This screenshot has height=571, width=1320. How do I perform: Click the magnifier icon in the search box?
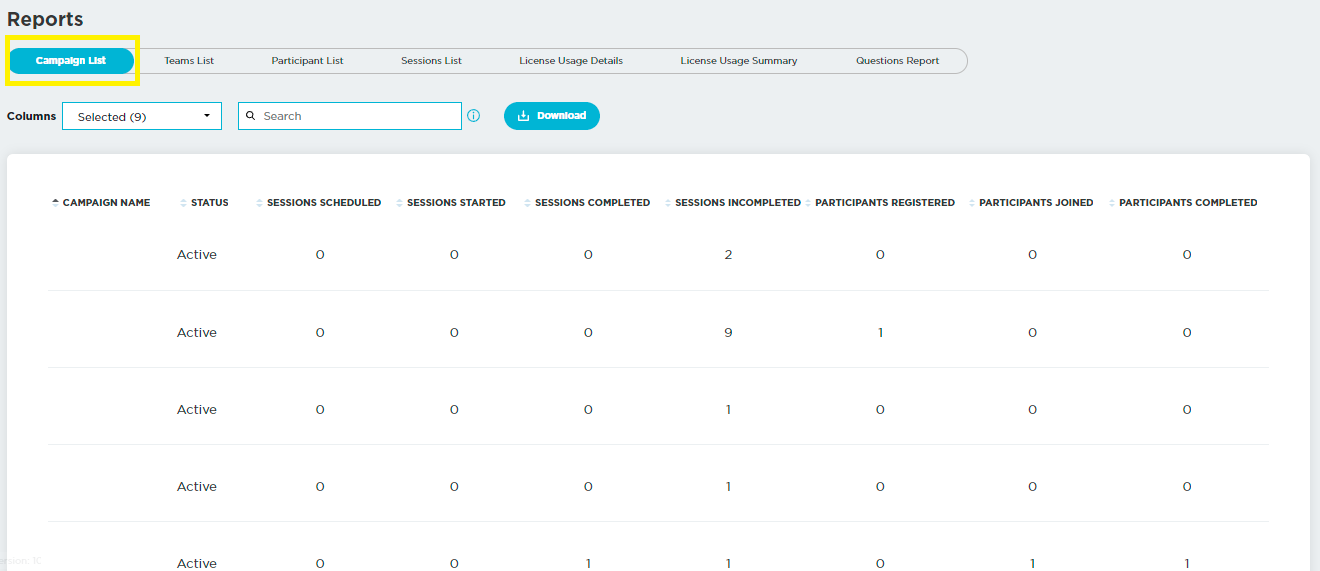pos(251,116)
